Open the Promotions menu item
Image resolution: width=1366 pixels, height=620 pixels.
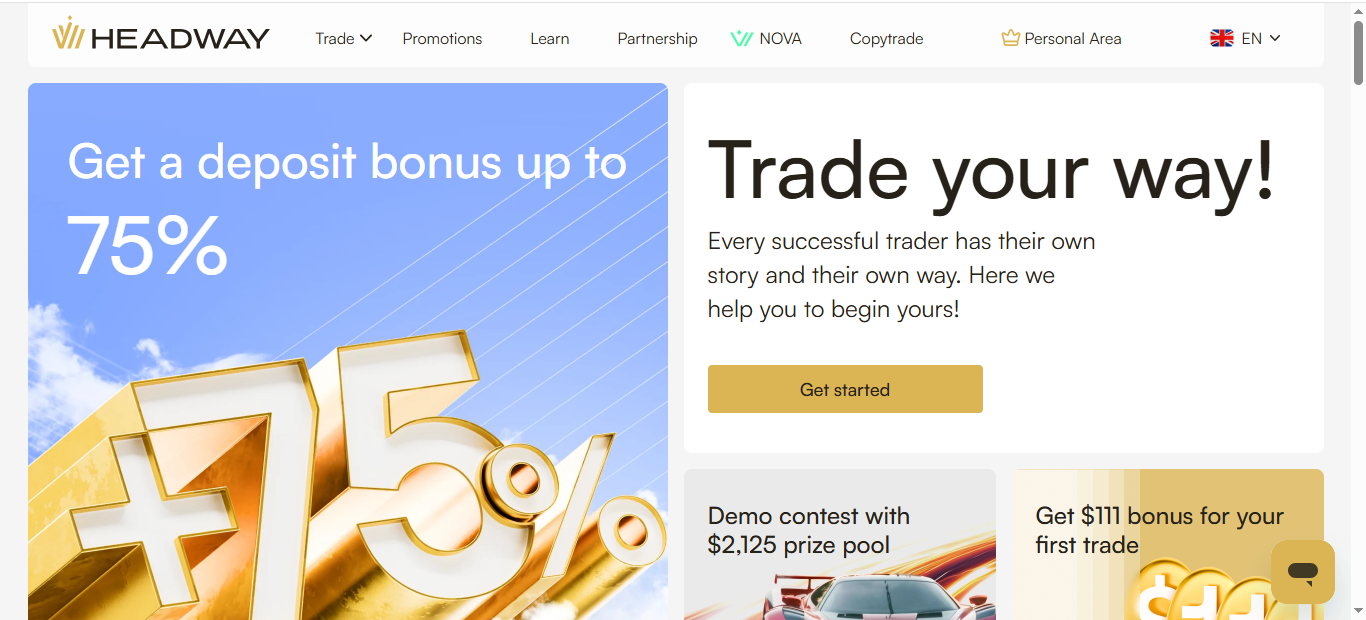(x=442, y=39)
